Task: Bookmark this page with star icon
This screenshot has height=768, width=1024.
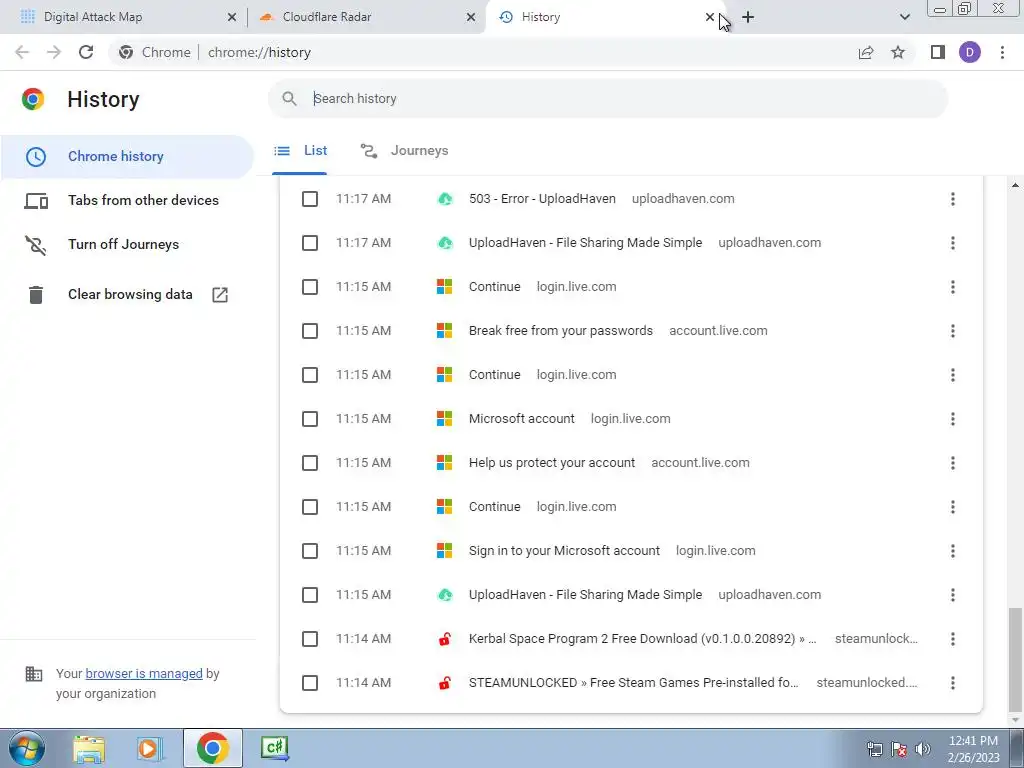Action: (x=898, y=52)
